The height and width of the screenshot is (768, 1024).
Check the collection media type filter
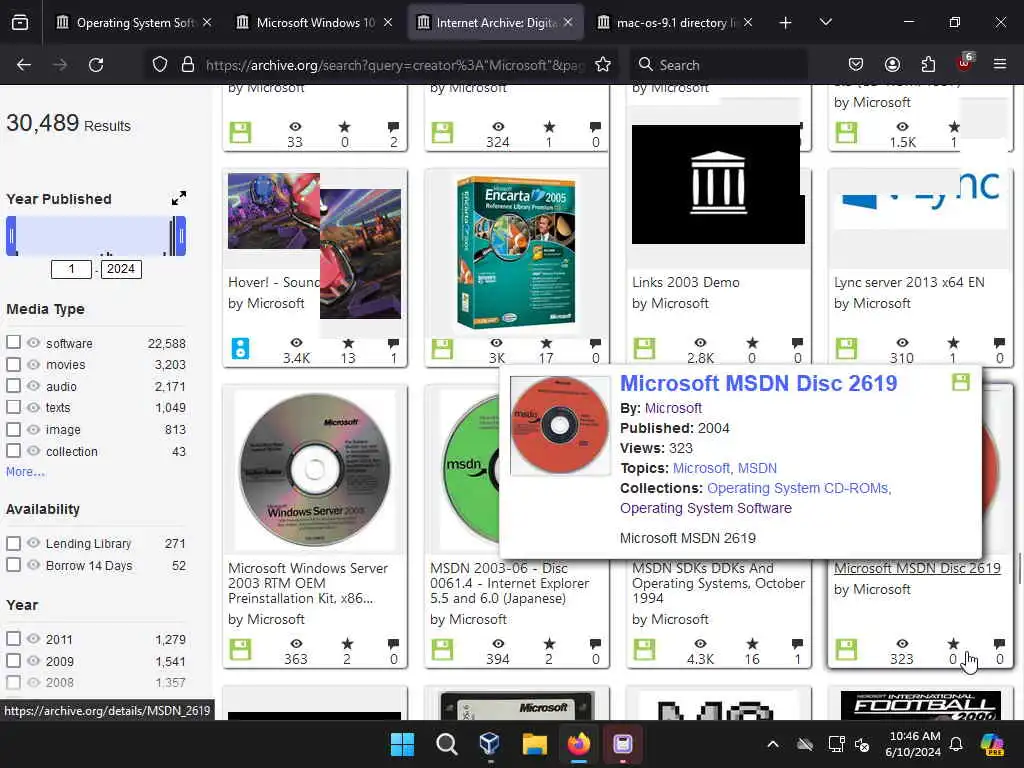(x=13, y=451)
